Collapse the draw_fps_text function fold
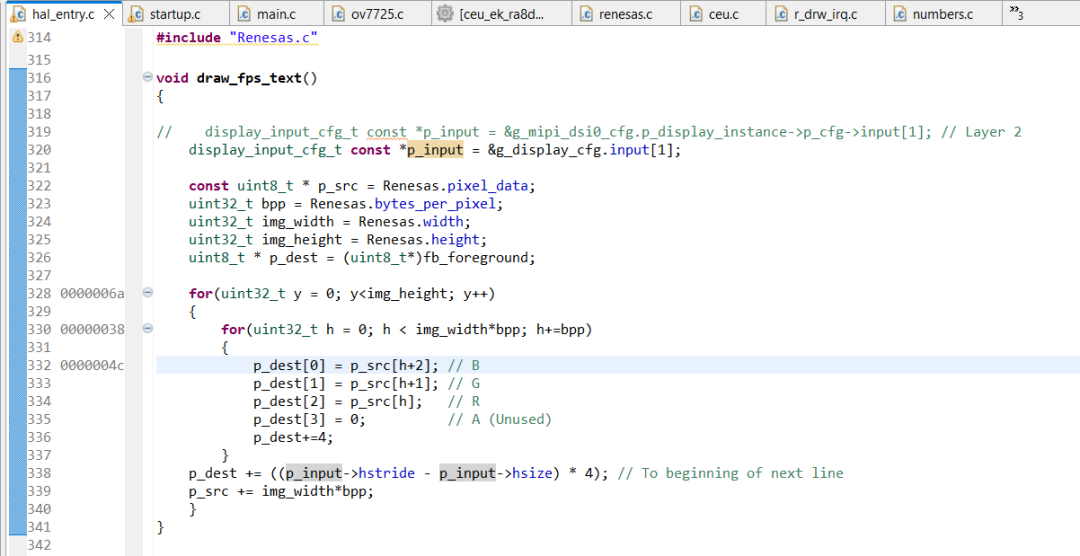 147,77
